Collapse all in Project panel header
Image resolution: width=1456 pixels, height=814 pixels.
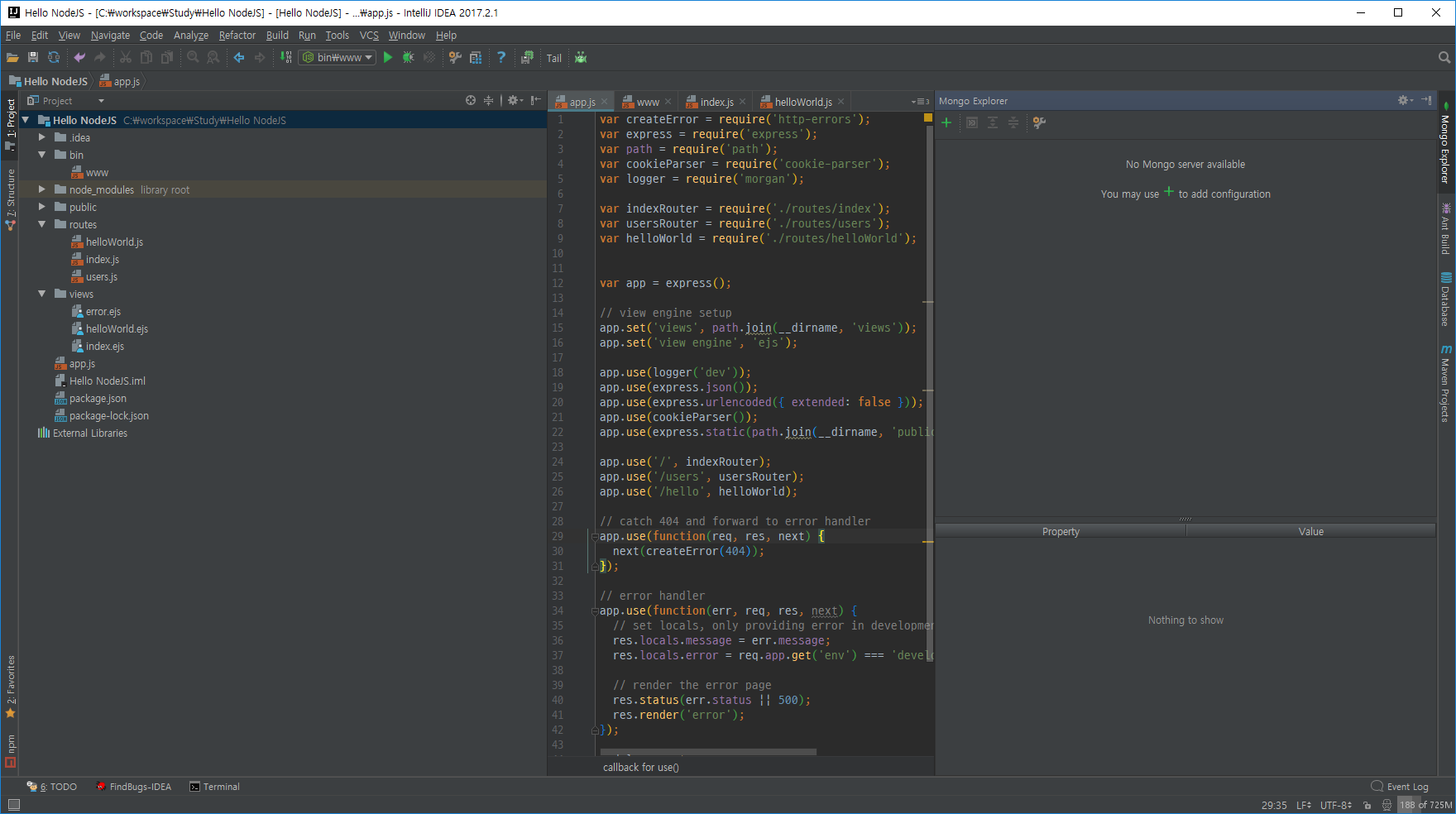(x=489, y=101)
